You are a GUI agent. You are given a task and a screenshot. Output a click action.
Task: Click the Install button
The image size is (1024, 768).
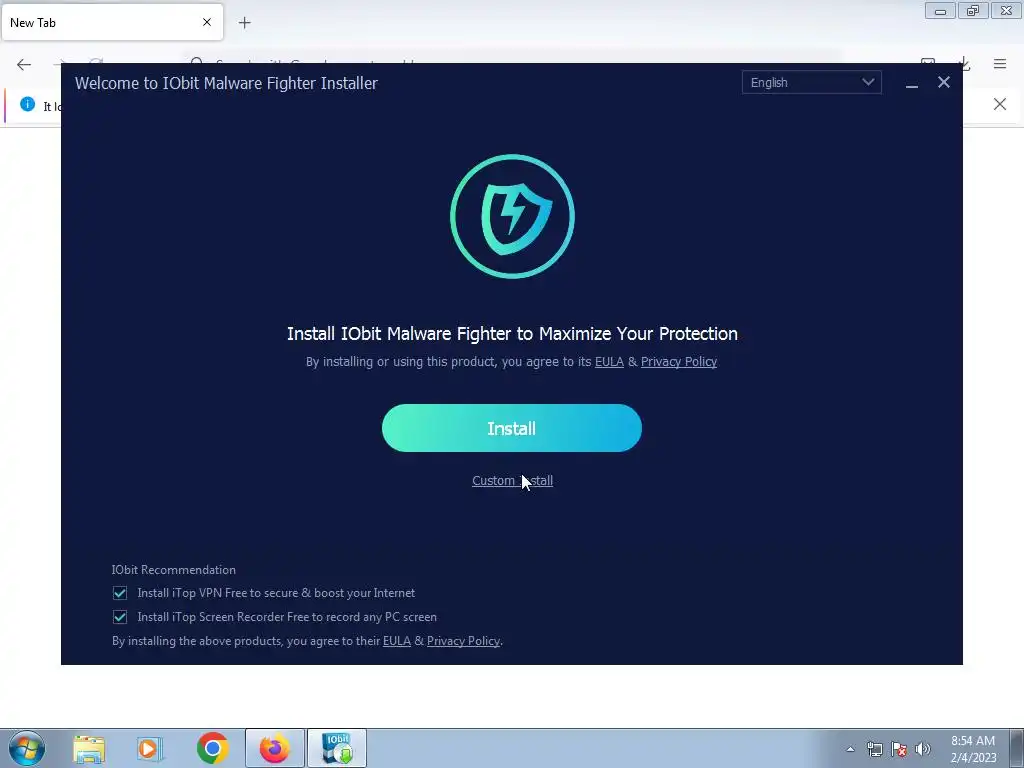[x=511, y=428]
